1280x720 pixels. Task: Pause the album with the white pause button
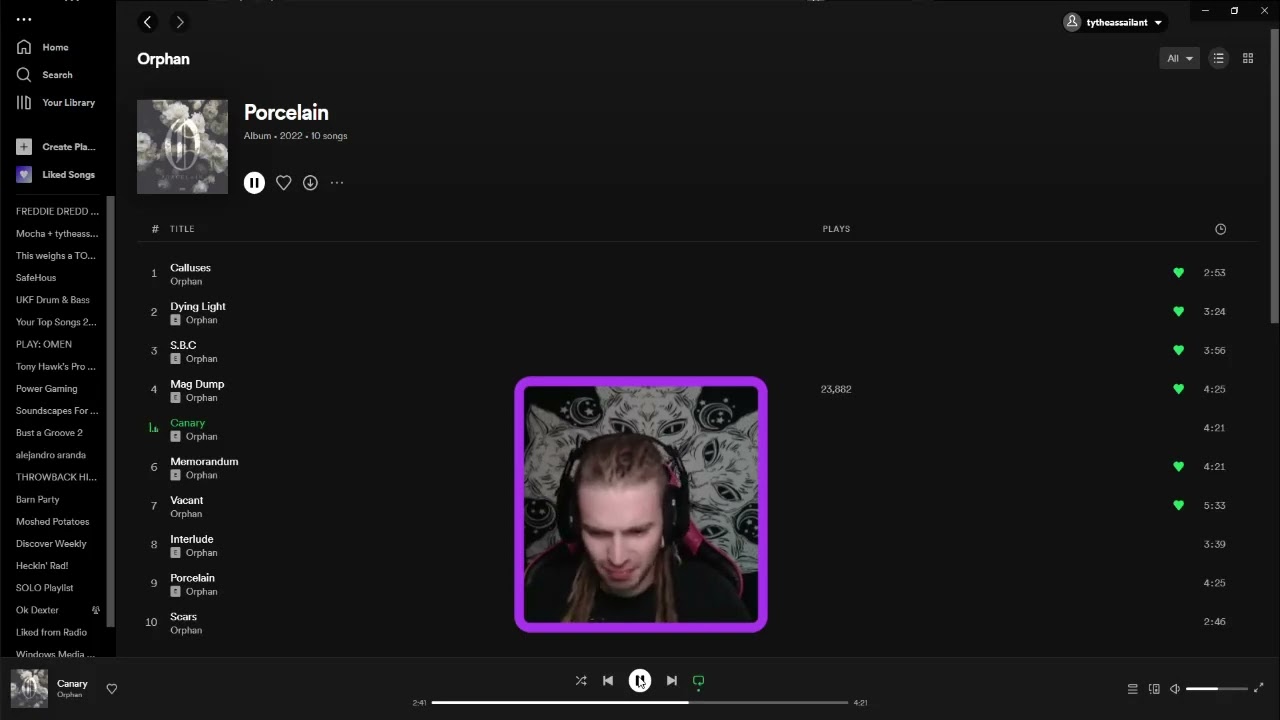click(x=254, y=182)
